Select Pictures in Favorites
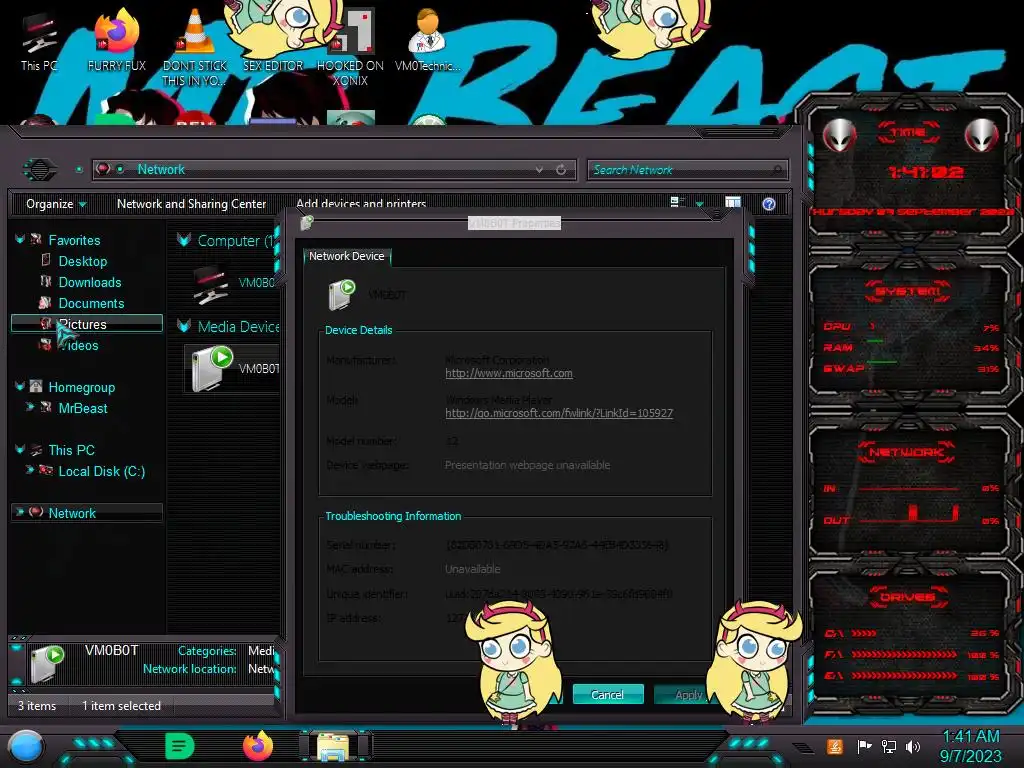Image resolution: width=1024 pixels, height=768 pixels. (87, 324)
